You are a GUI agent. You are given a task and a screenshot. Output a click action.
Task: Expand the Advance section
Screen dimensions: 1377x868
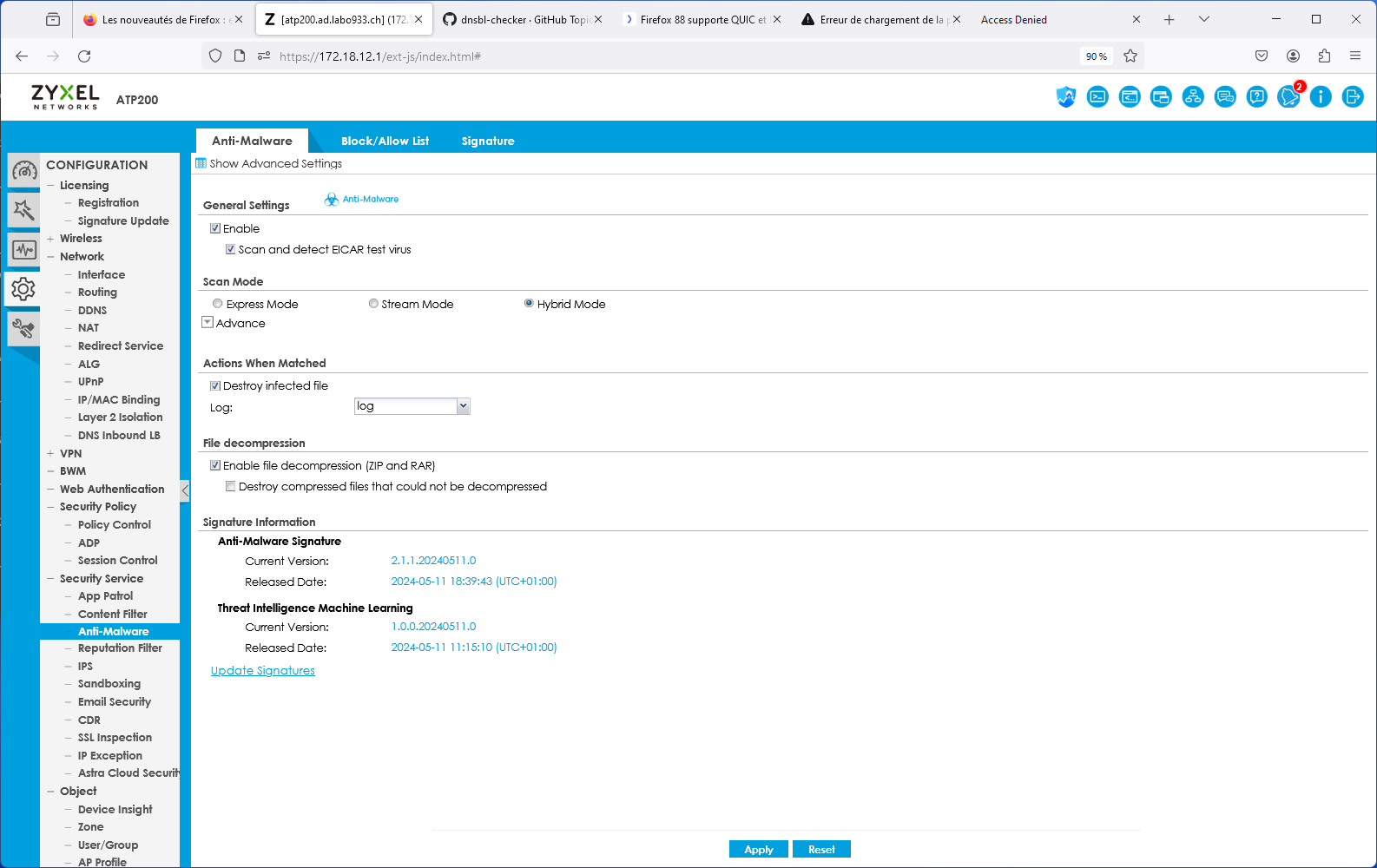pos(208,322)
